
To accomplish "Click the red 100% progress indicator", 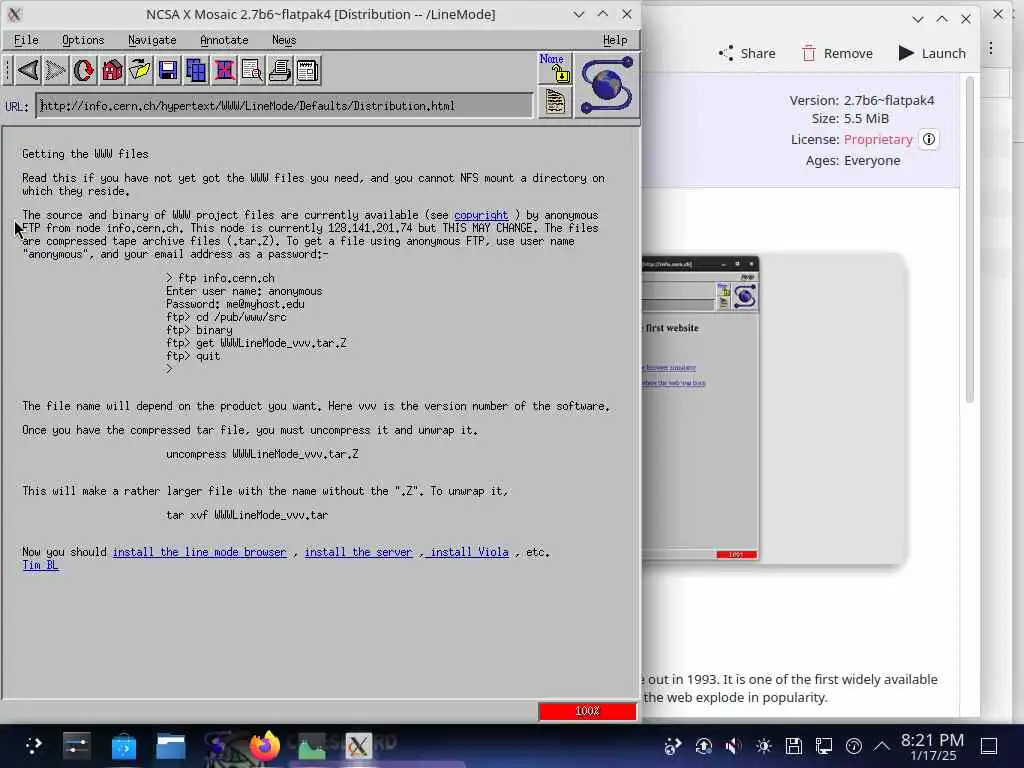I will (x=587, y=711).
